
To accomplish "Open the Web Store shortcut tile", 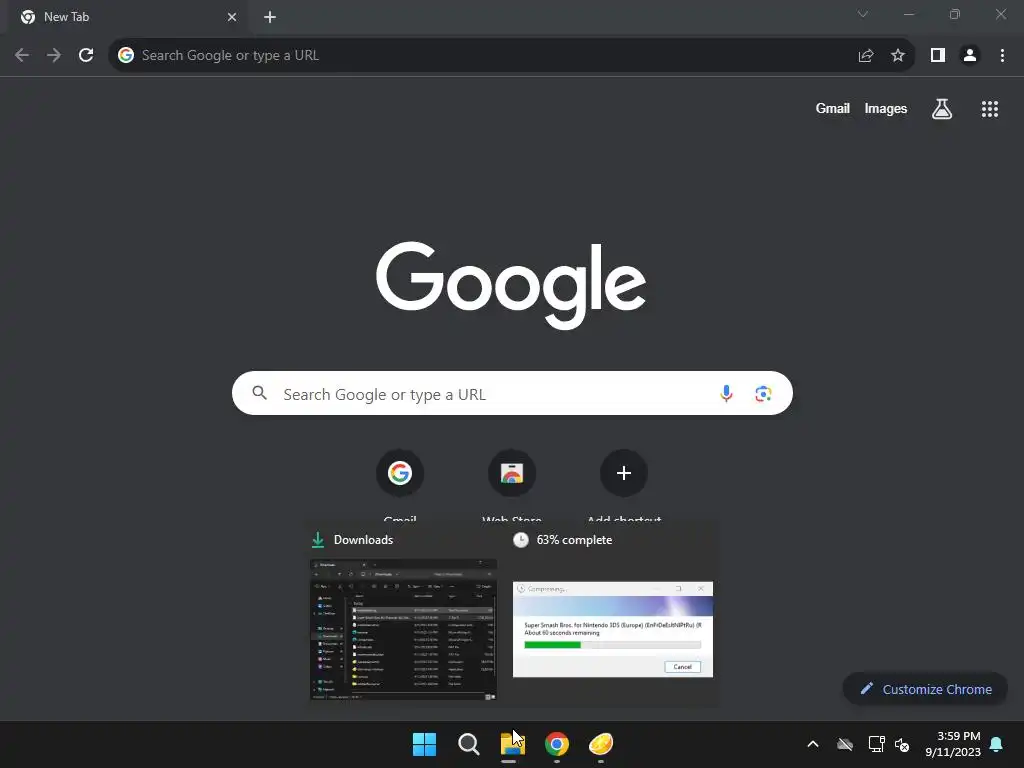I will 512,473.
